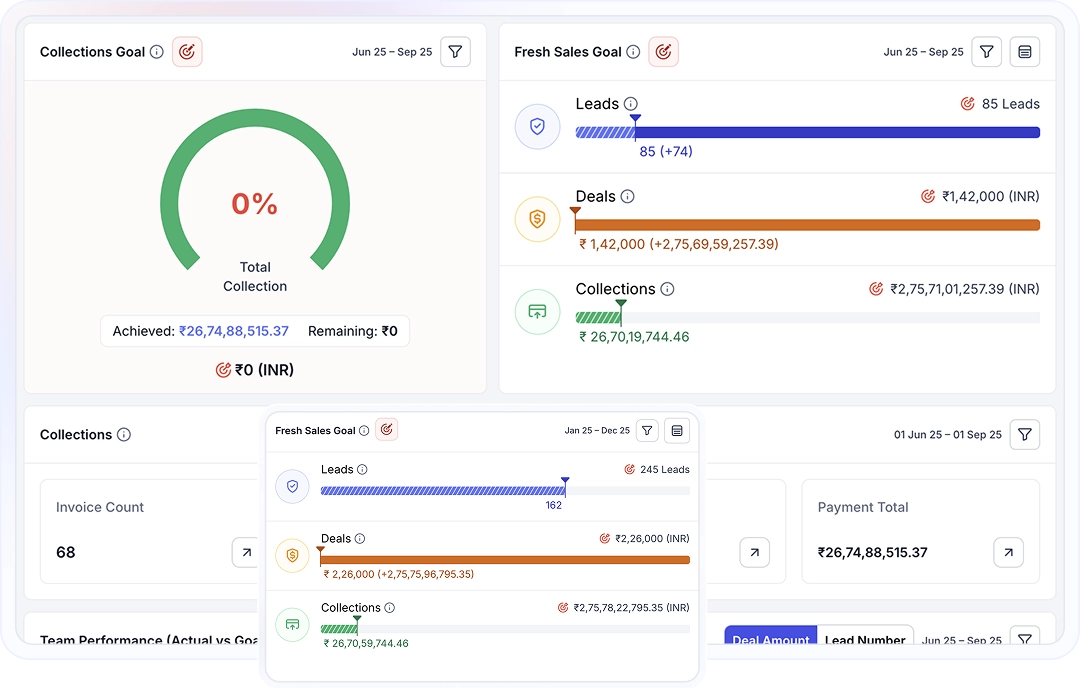
Task: Click the Deals dollar icon
Action: (537, 219)
